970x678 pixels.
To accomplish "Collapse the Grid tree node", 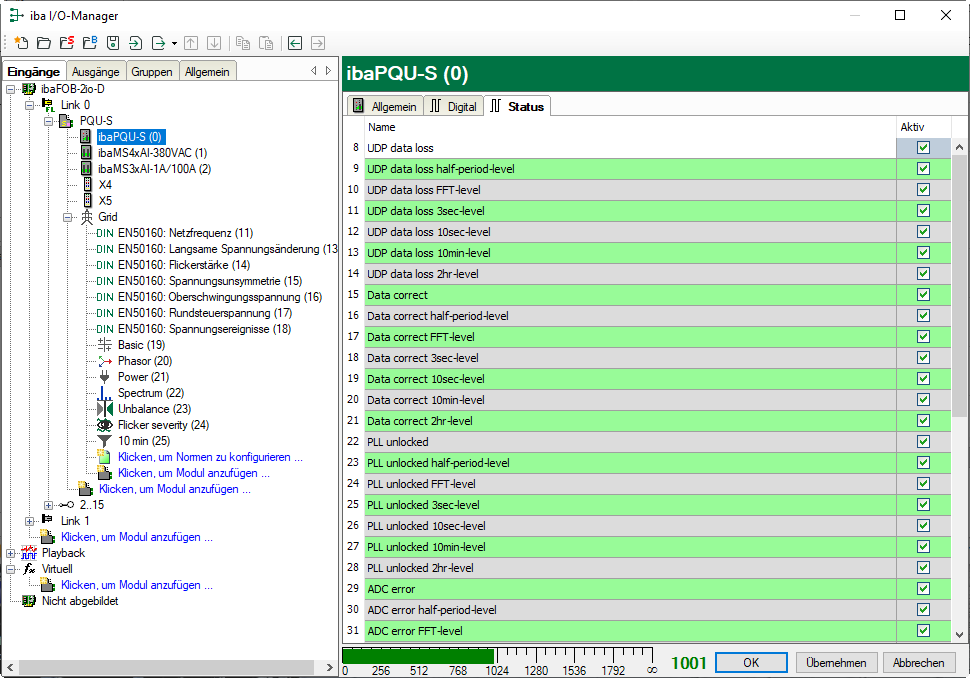I will (67, 217).
